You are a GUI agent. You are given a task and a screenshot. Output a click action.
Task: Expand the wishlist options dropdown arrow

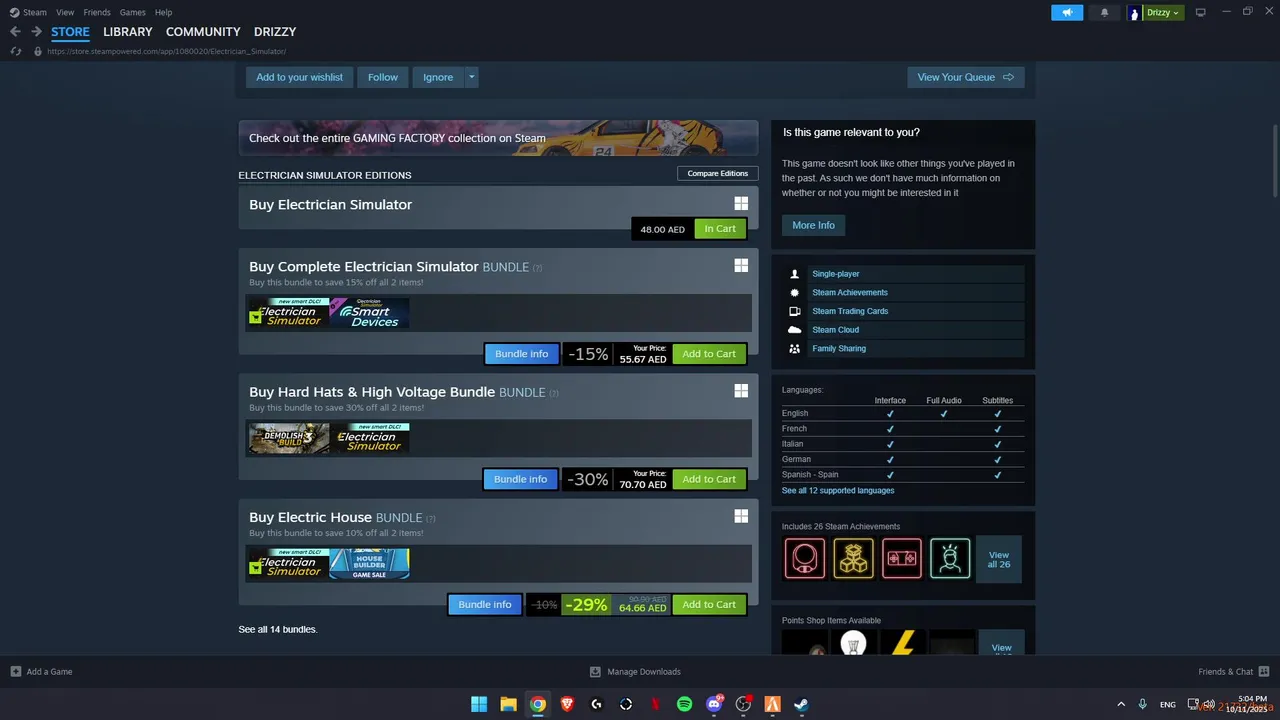472,77
